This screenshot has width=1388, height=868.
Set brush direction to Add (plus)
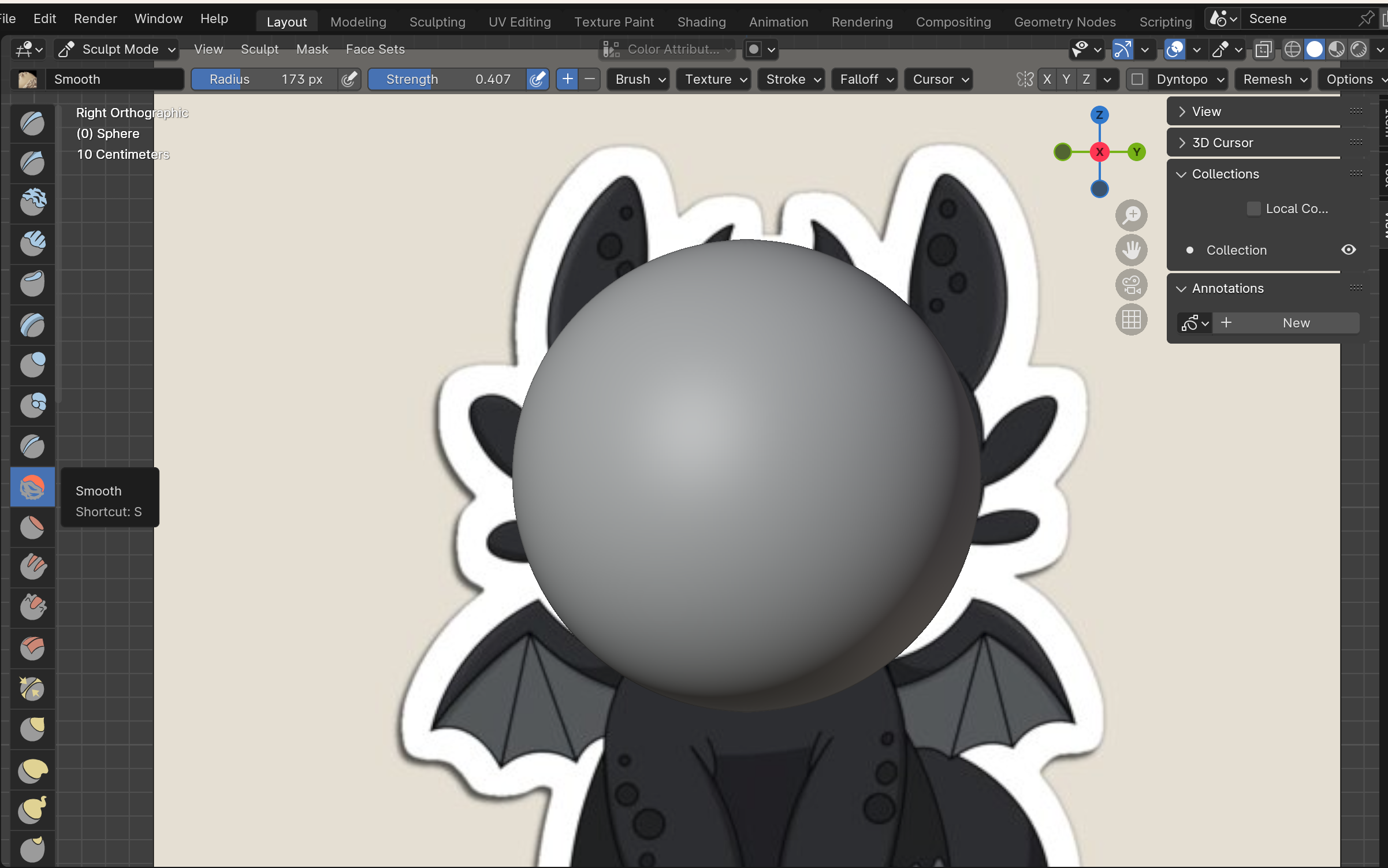[x=567, y=79]
